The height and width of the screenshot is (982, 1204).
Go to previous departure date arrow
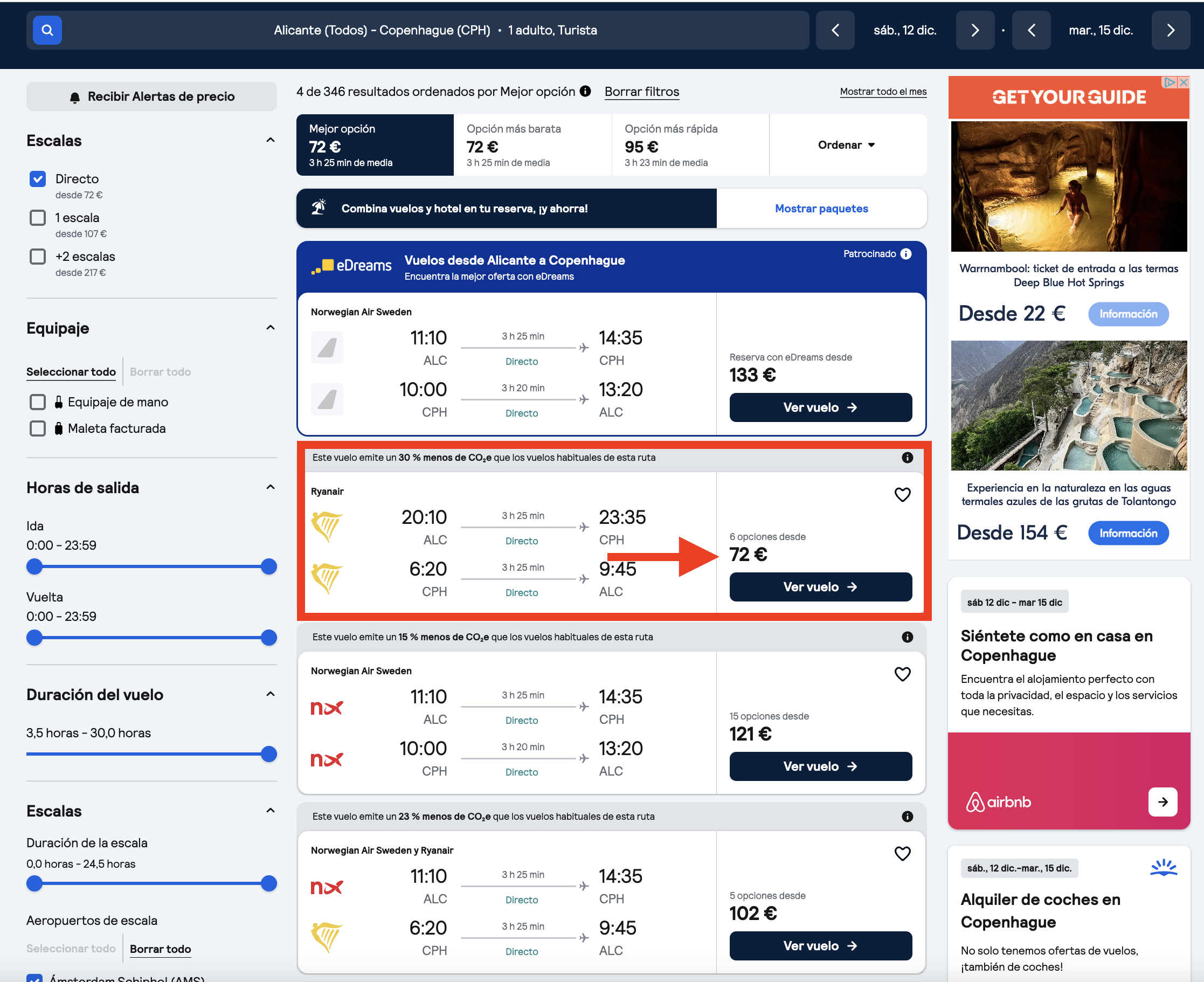[x=835, y=30]
